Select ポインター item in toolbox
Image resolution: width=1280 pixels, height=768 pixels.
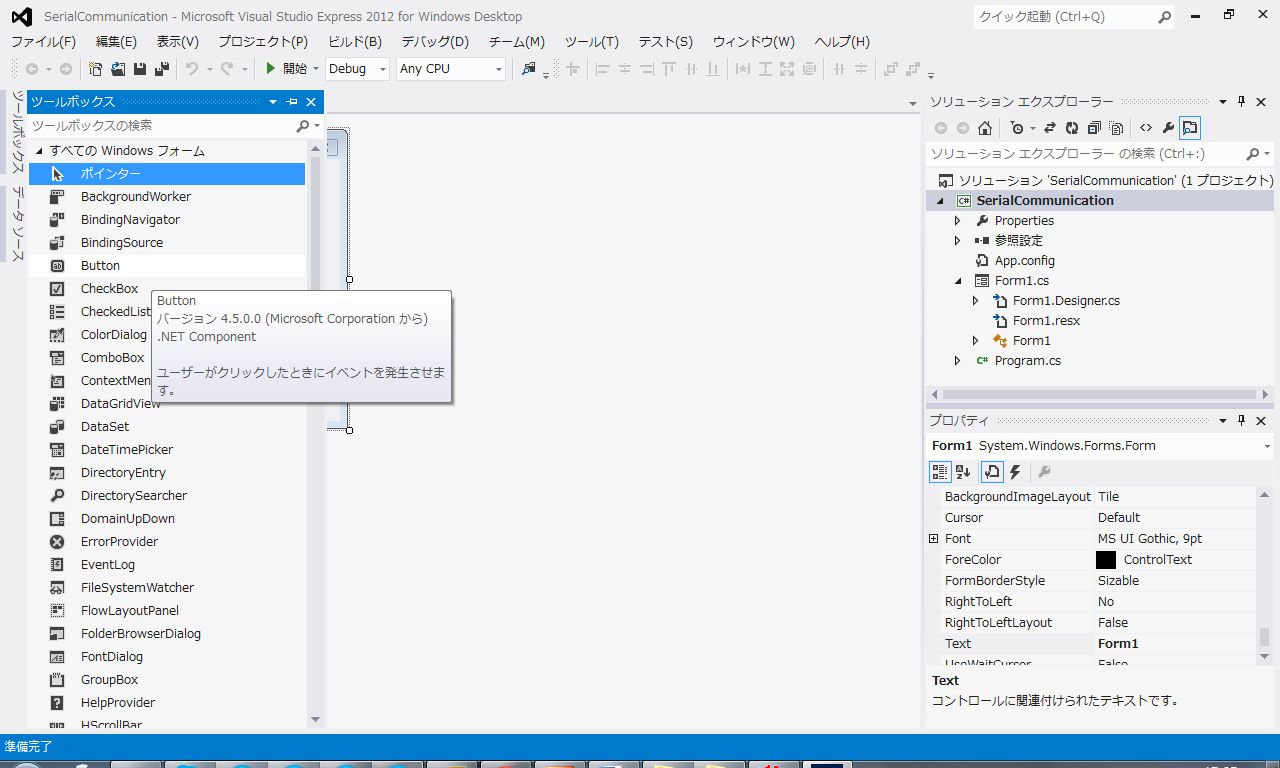(x=167, y=174)
